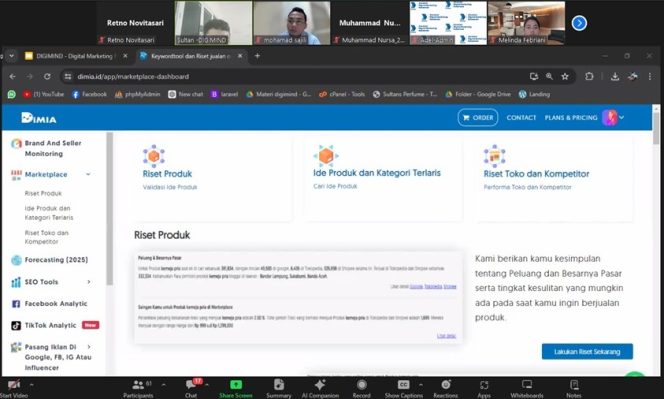Open Riset Toko dan Kompetitor card title

537,174
